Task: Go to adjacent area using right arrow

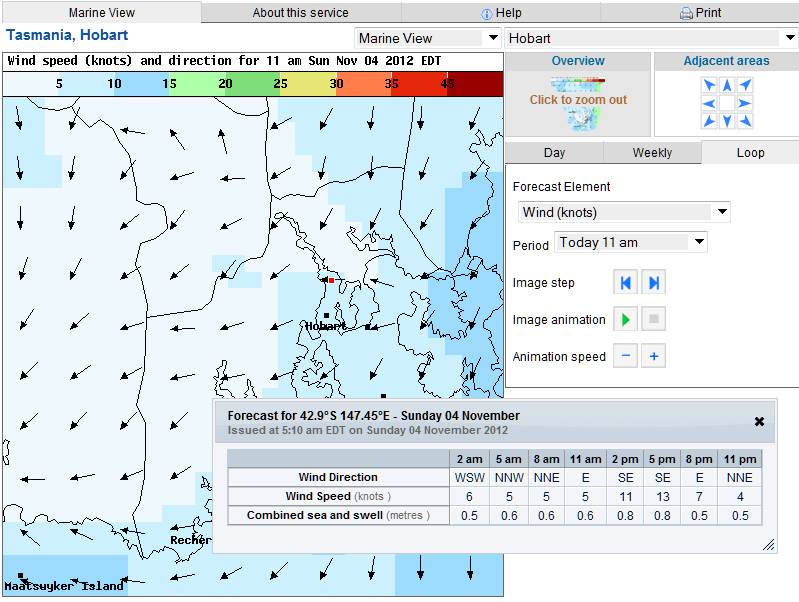Action: point(744,103)
